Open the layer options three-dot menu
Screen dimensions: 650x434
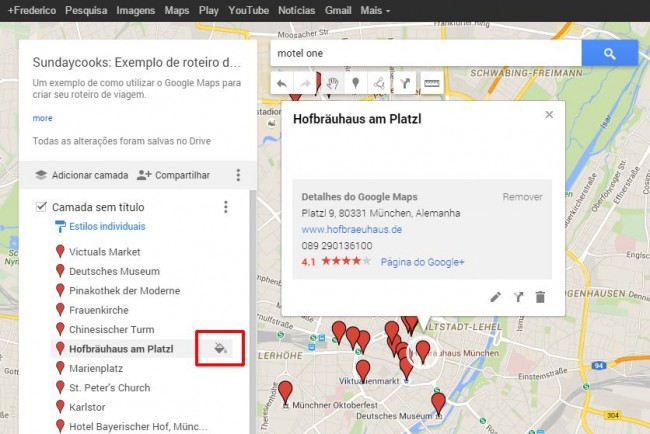tap(226, 207)
